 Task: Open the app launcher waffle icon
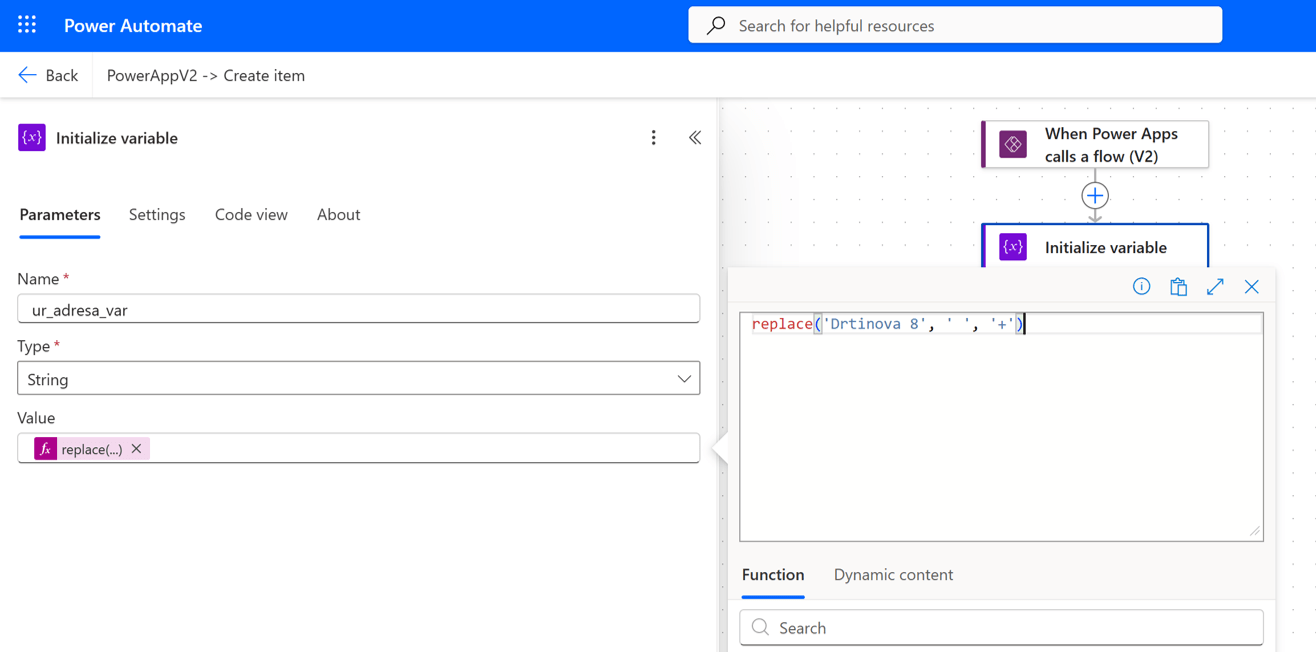coord(27,25)
